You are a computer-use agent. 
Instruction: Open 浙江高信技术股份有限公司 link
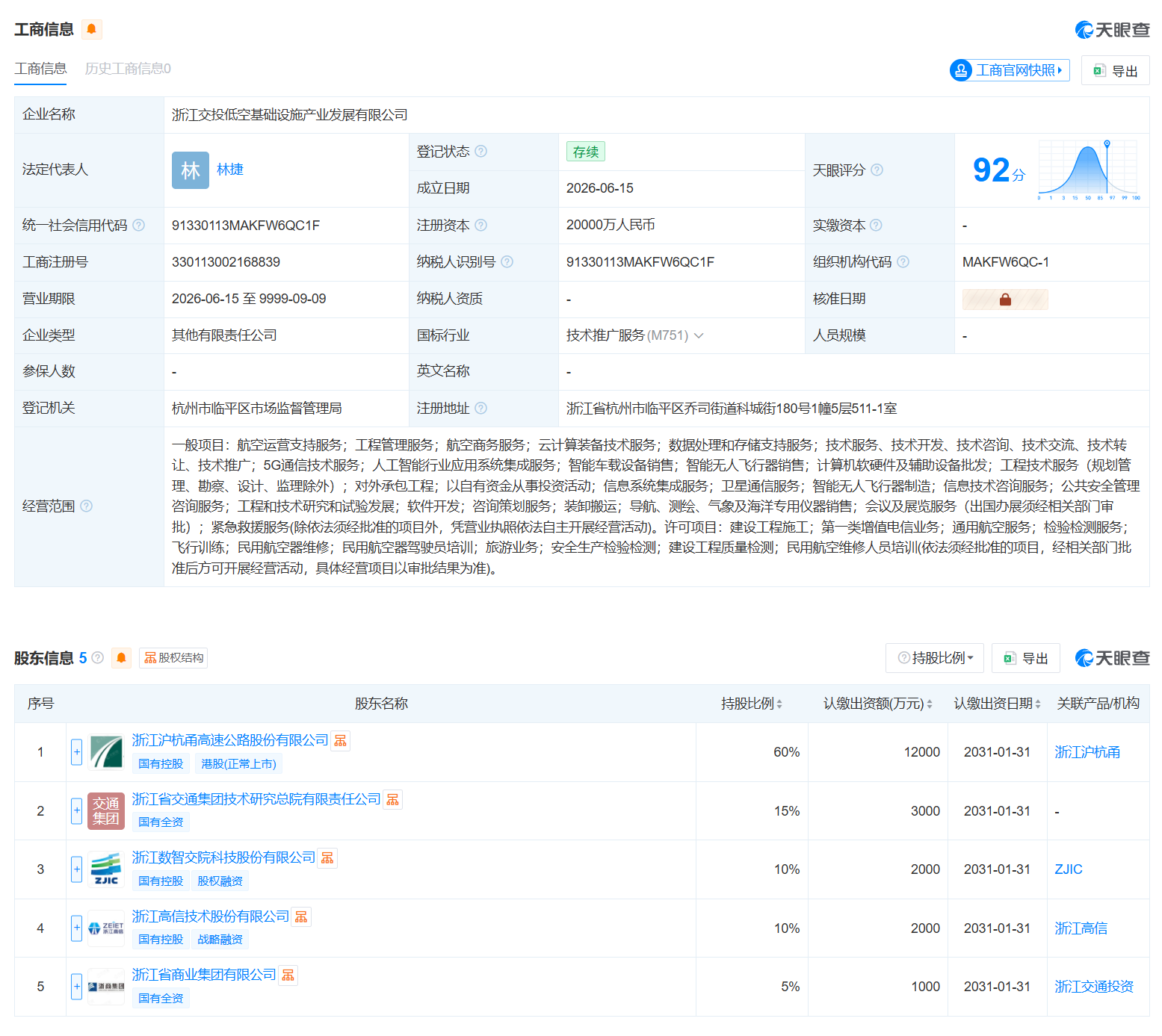211,916
